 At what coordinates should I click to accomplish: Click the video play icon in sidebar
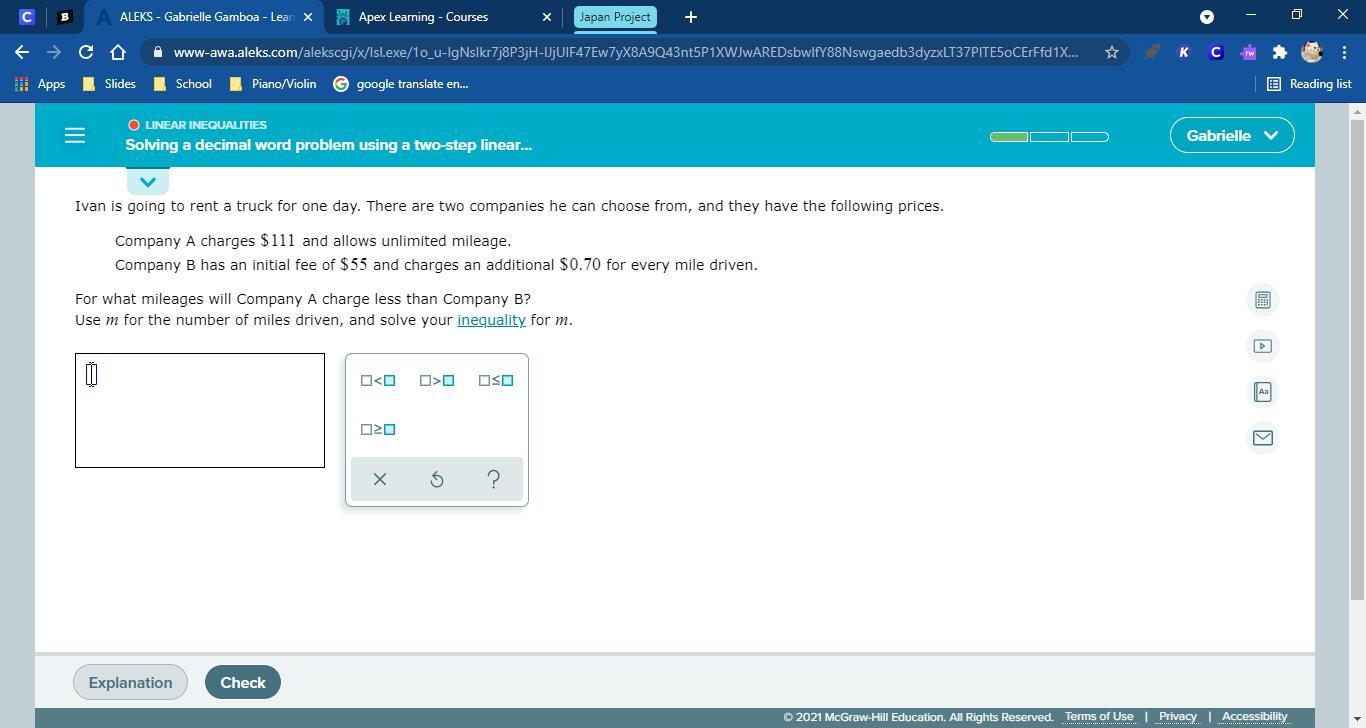1262,346
